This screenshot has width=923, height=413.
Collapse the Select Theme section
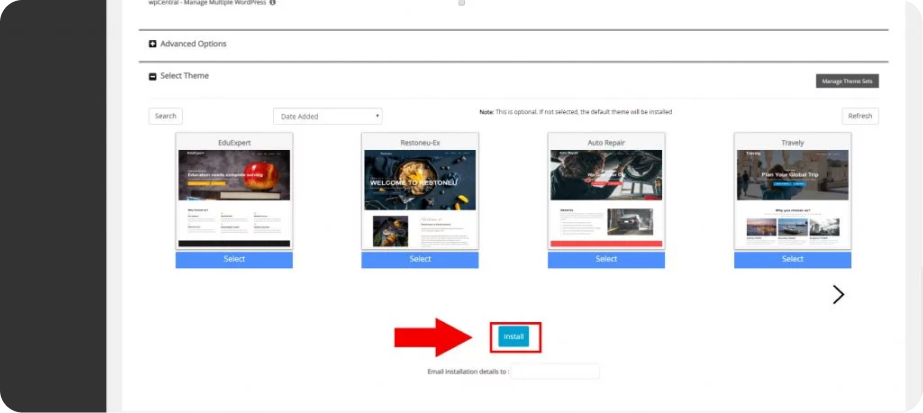click(x=152, y=76)
